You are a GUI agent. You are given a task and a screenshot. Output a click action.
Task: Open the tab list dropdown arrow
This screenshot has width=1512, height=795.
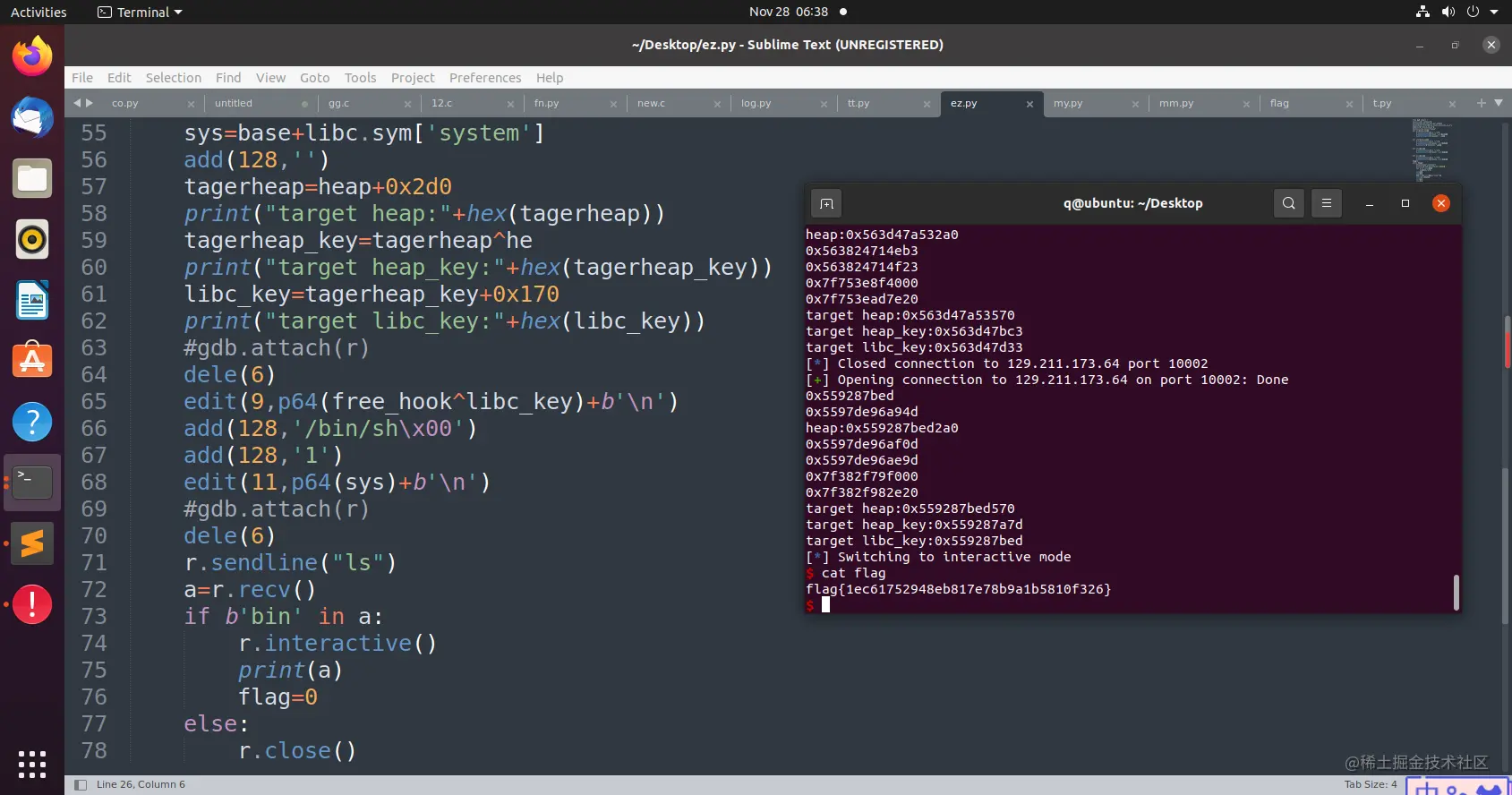click(1499, 103)
